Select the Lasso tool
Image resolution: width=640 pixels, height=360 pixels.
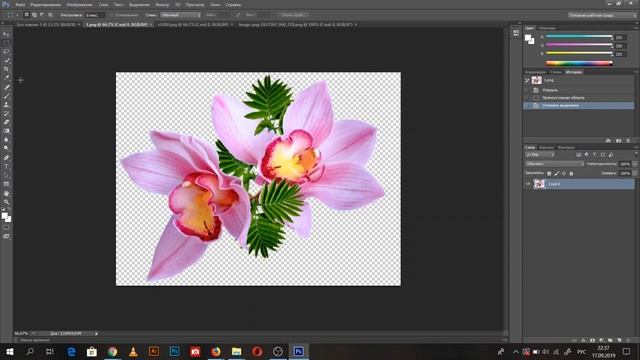tap(6, 52)
